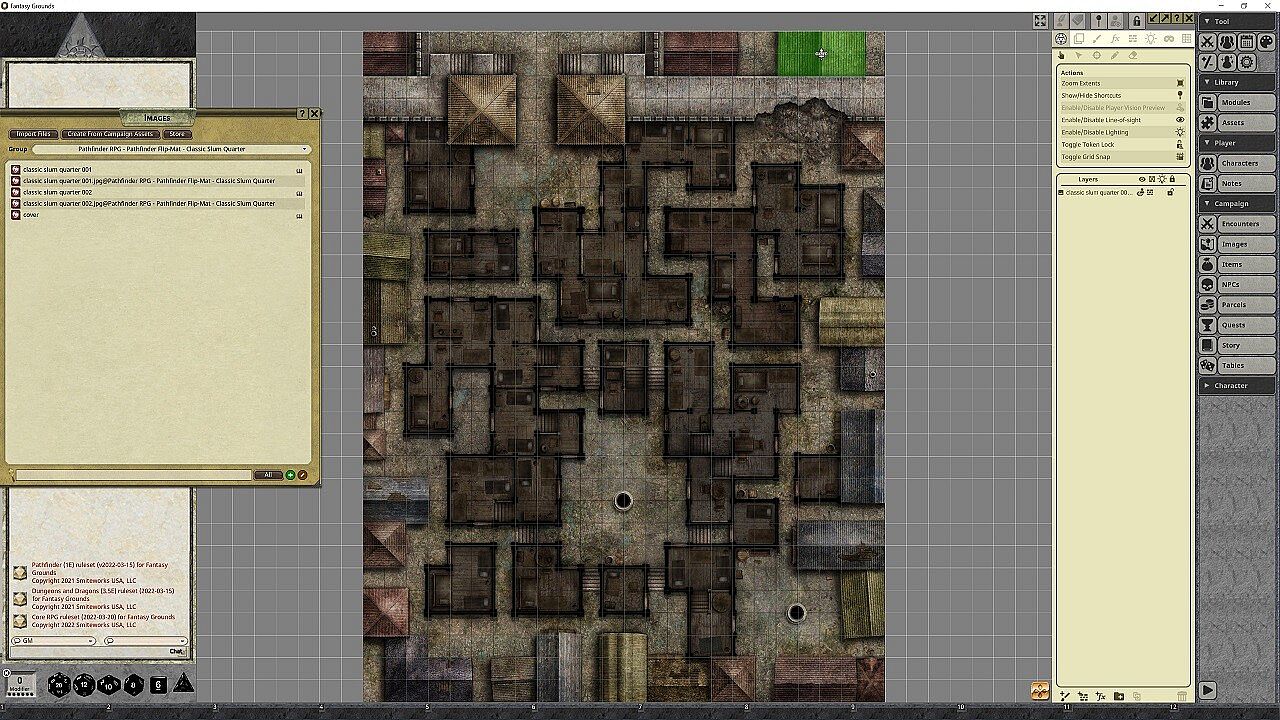Click the Import Files button

click(33, 134)
